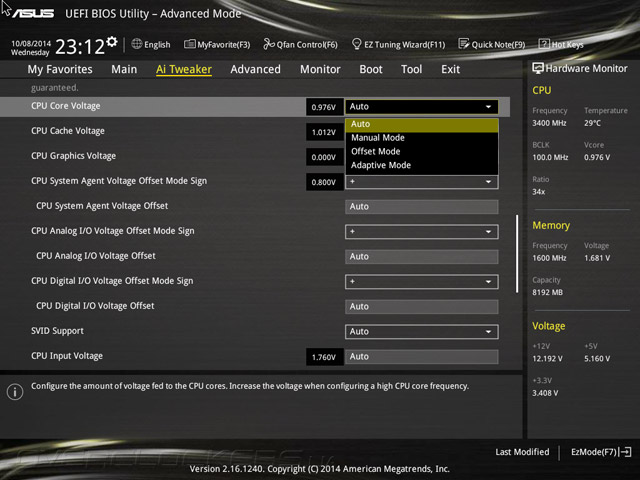Click EzMode exit arrow icon
The image size is (640, 480).
(625, 452)
